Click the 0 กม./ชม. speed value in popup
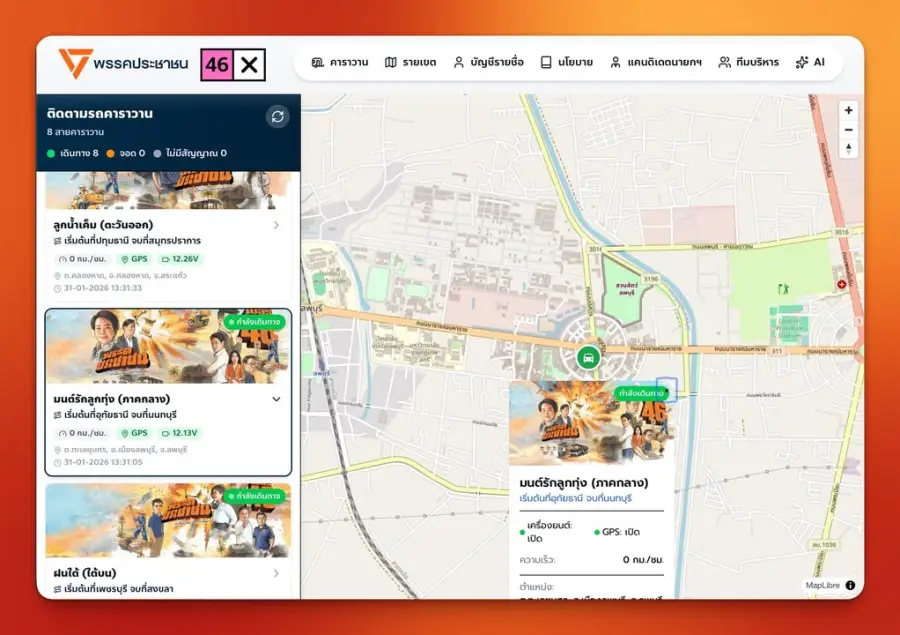900x635 pixels. (x=643, y=560)
